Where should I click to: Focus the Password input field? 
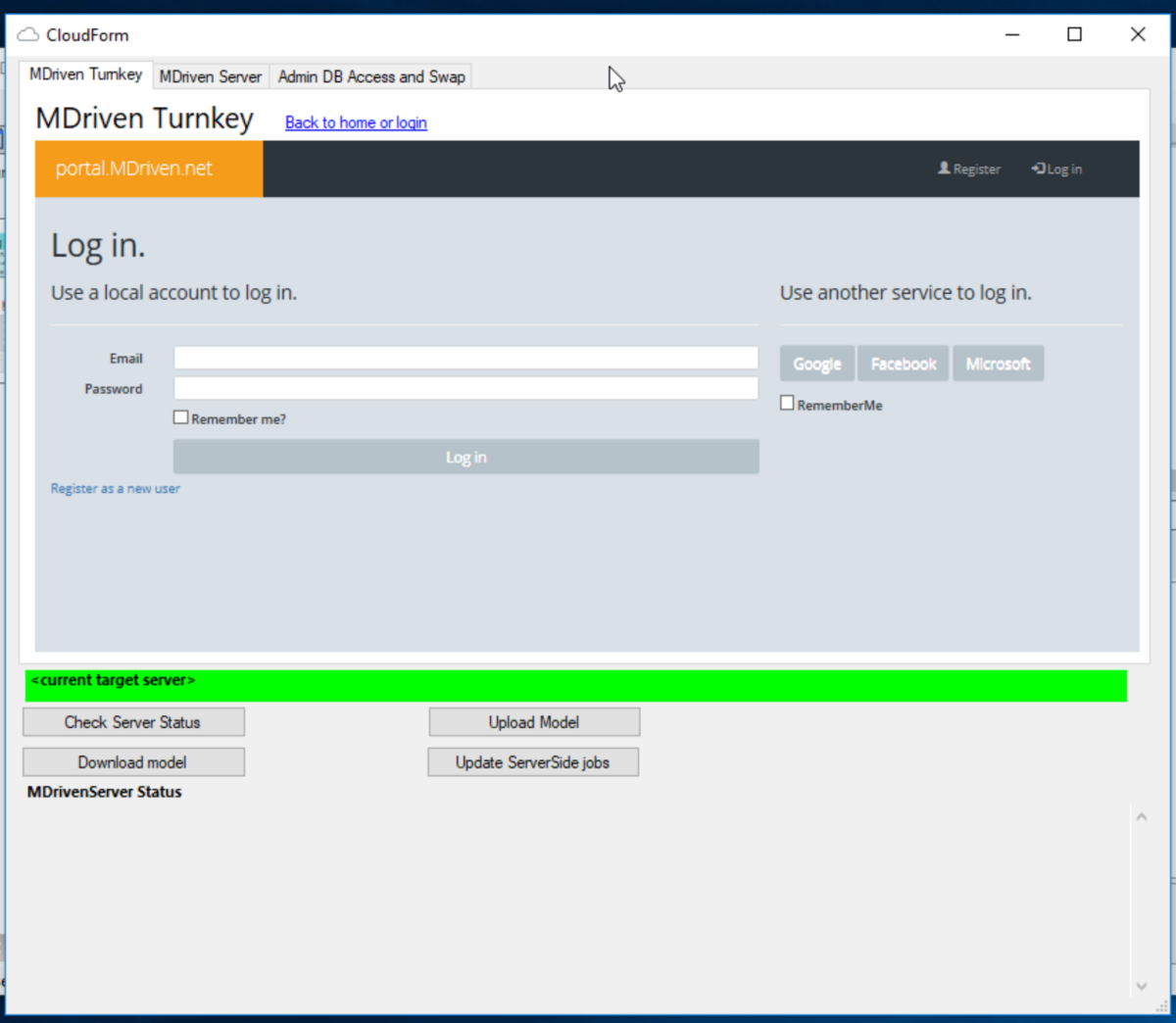click(465, 388)
